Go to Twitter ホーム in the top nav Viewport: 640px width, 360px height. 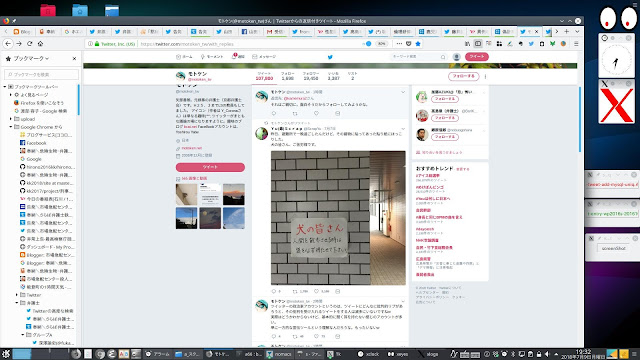[x=184, y=57]
